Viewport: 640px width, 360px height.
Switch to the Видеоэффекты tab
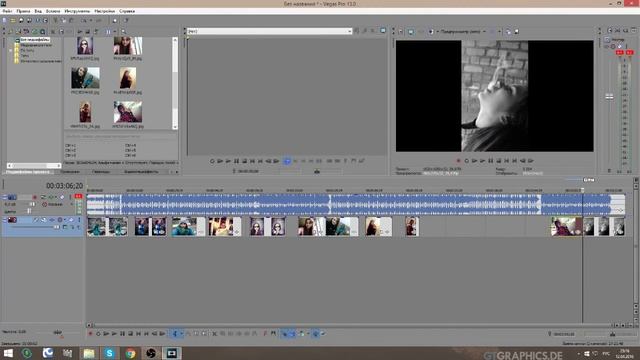141,172
